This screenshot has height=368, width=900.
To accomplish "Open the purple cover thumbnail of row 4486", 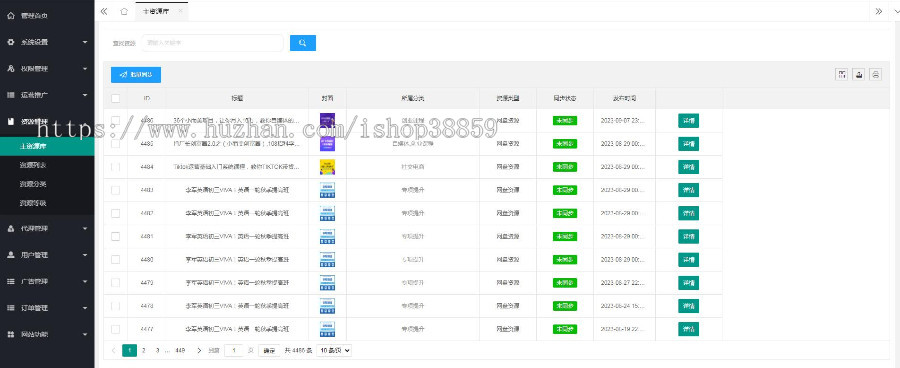I will click(x=327, y=121).
